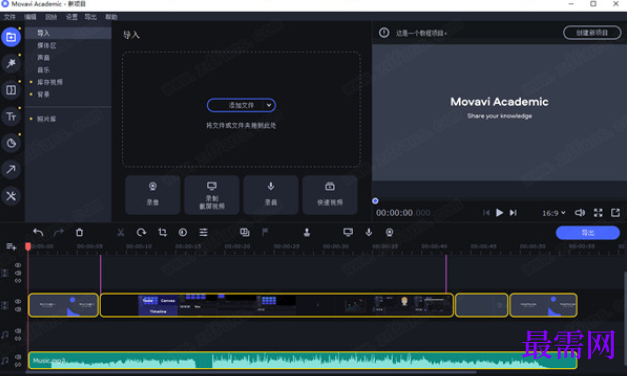Click the info icon above preview
The height and width of the screenshot is (376, 634).
[384, 33]
